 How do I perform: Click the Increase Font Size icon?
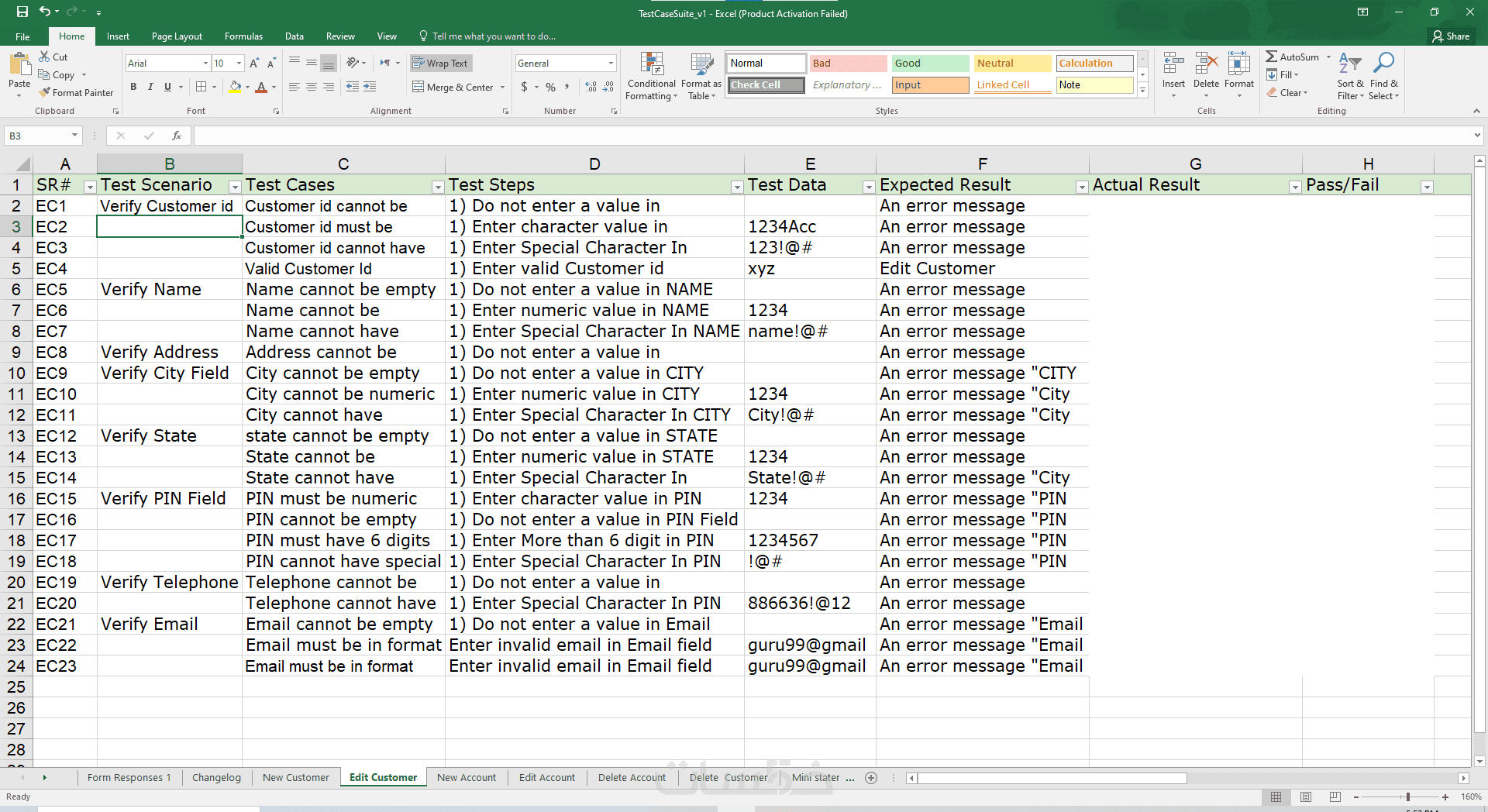pyautogui.click(x=254, y=63)
